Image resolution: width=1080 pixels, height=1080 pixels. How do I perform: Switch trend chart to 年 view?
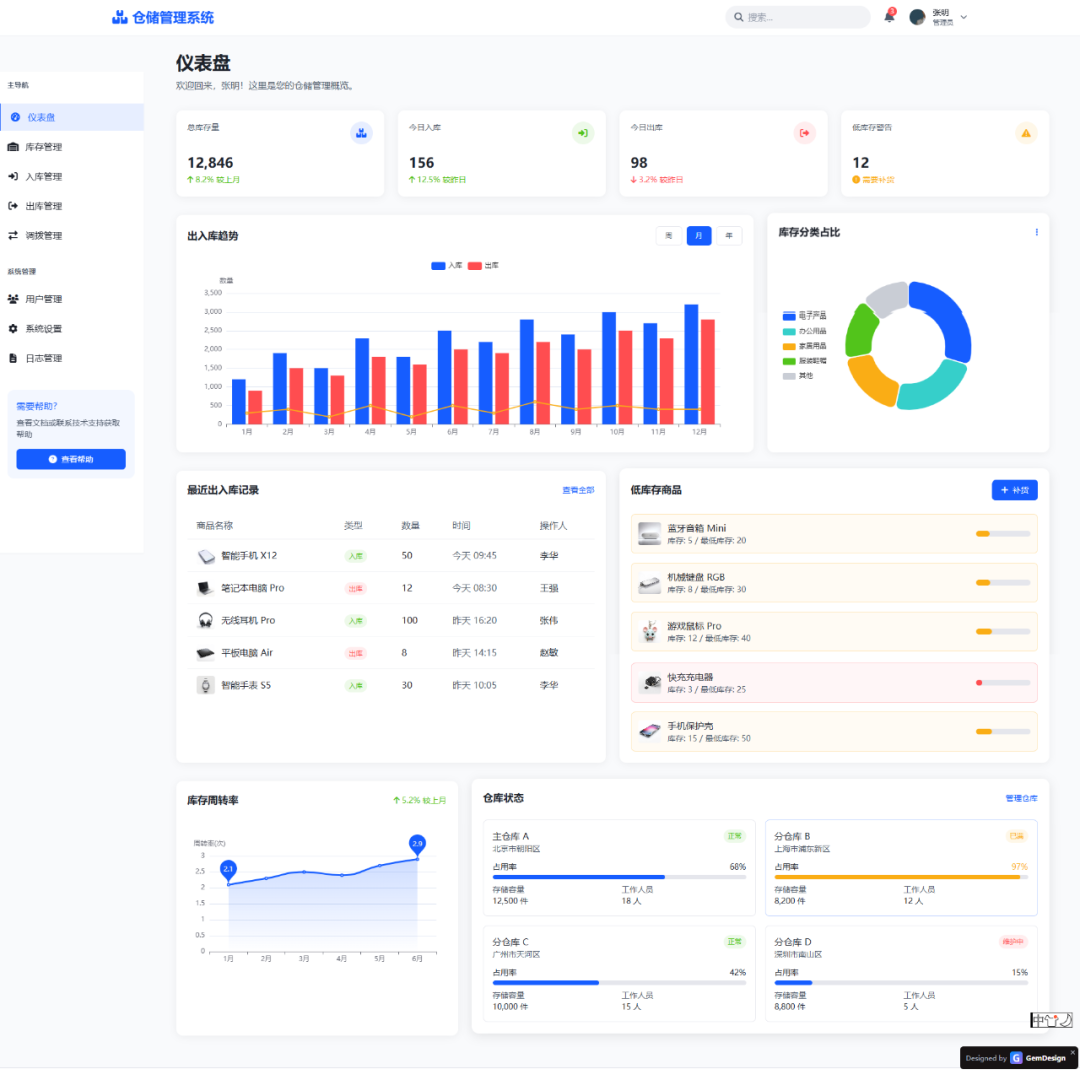pyautogui.click(x=729, y=236)
